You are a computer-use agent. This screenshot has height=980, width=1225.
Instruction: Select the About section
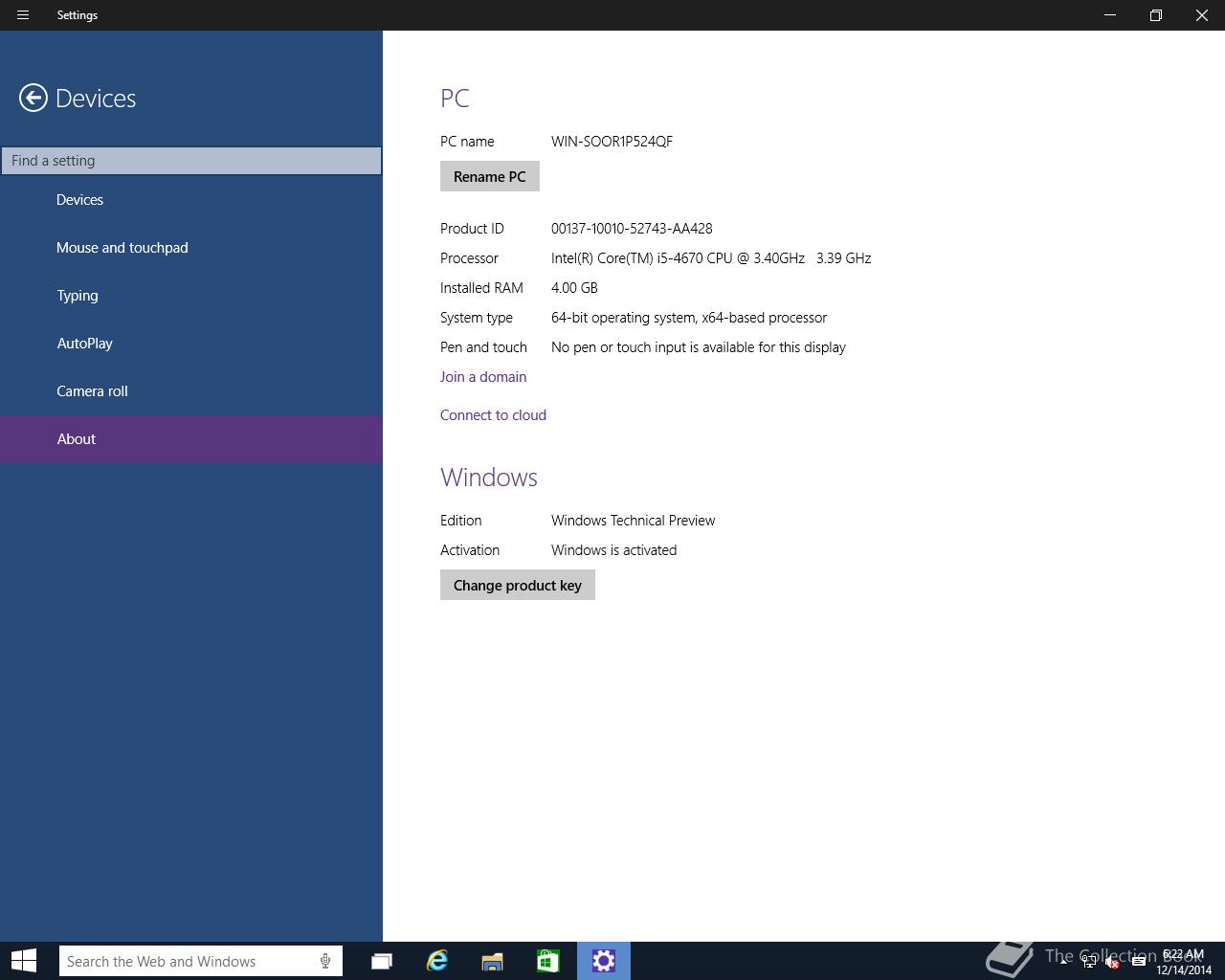pos(191,439)
